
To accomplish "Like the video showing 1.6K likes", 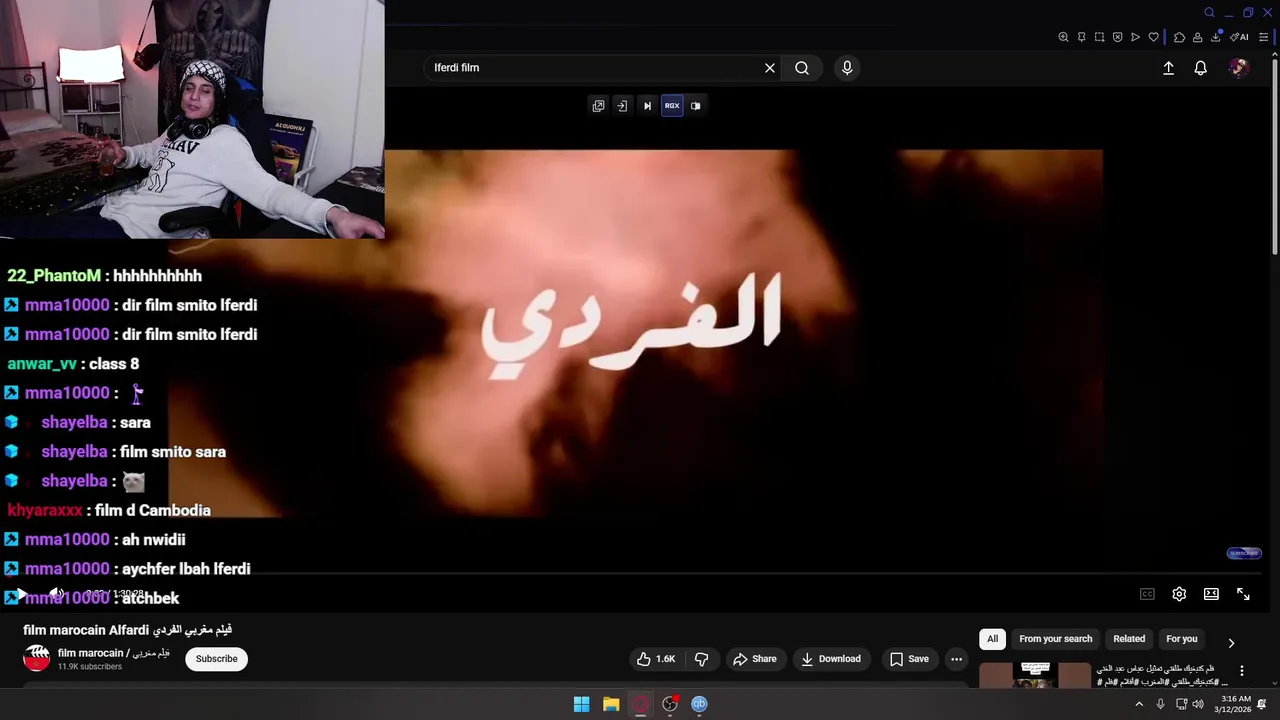I will pyautogui.click(x=656, y=659).
